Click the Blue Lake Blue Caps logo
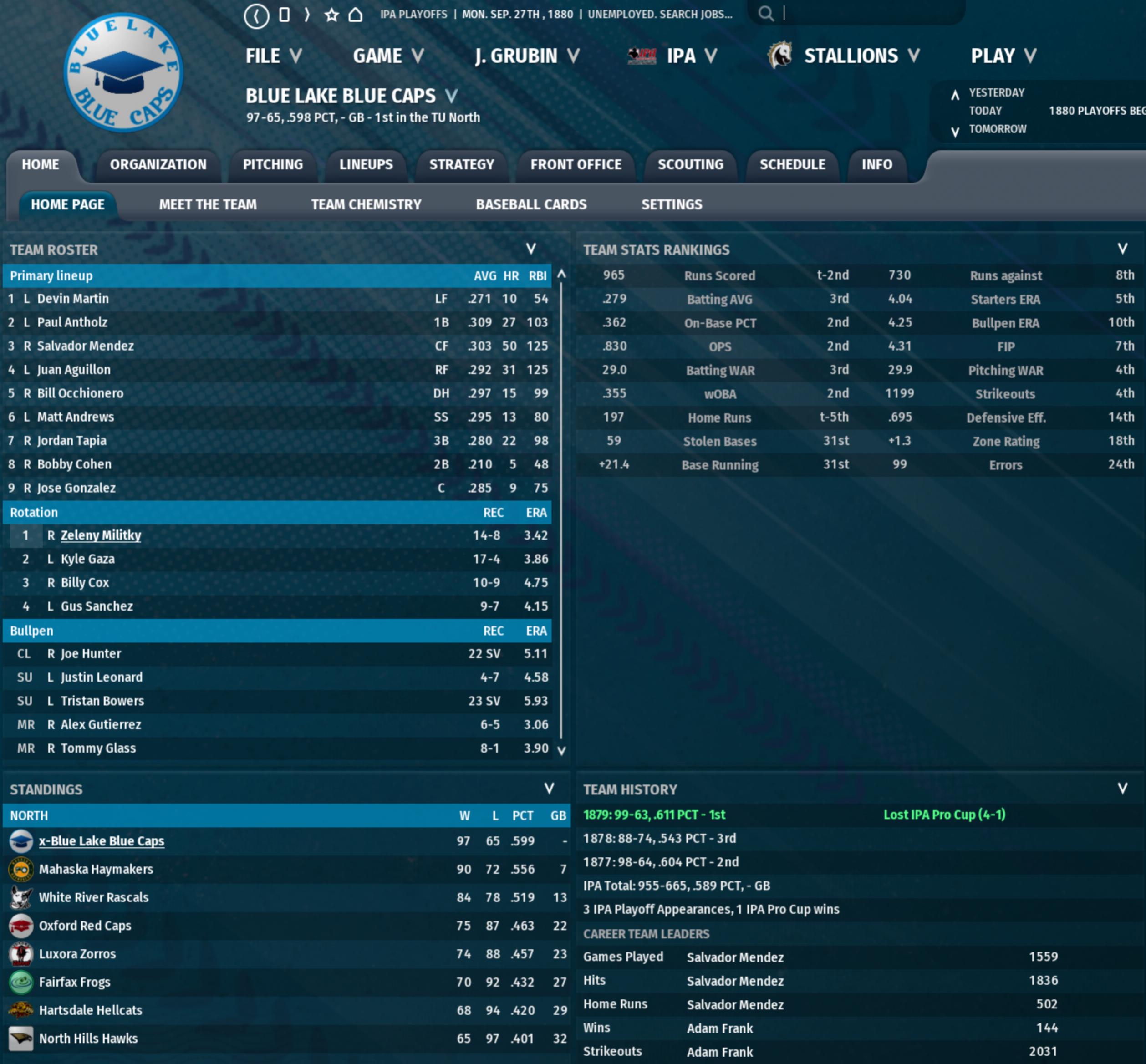 coord(123,73)
